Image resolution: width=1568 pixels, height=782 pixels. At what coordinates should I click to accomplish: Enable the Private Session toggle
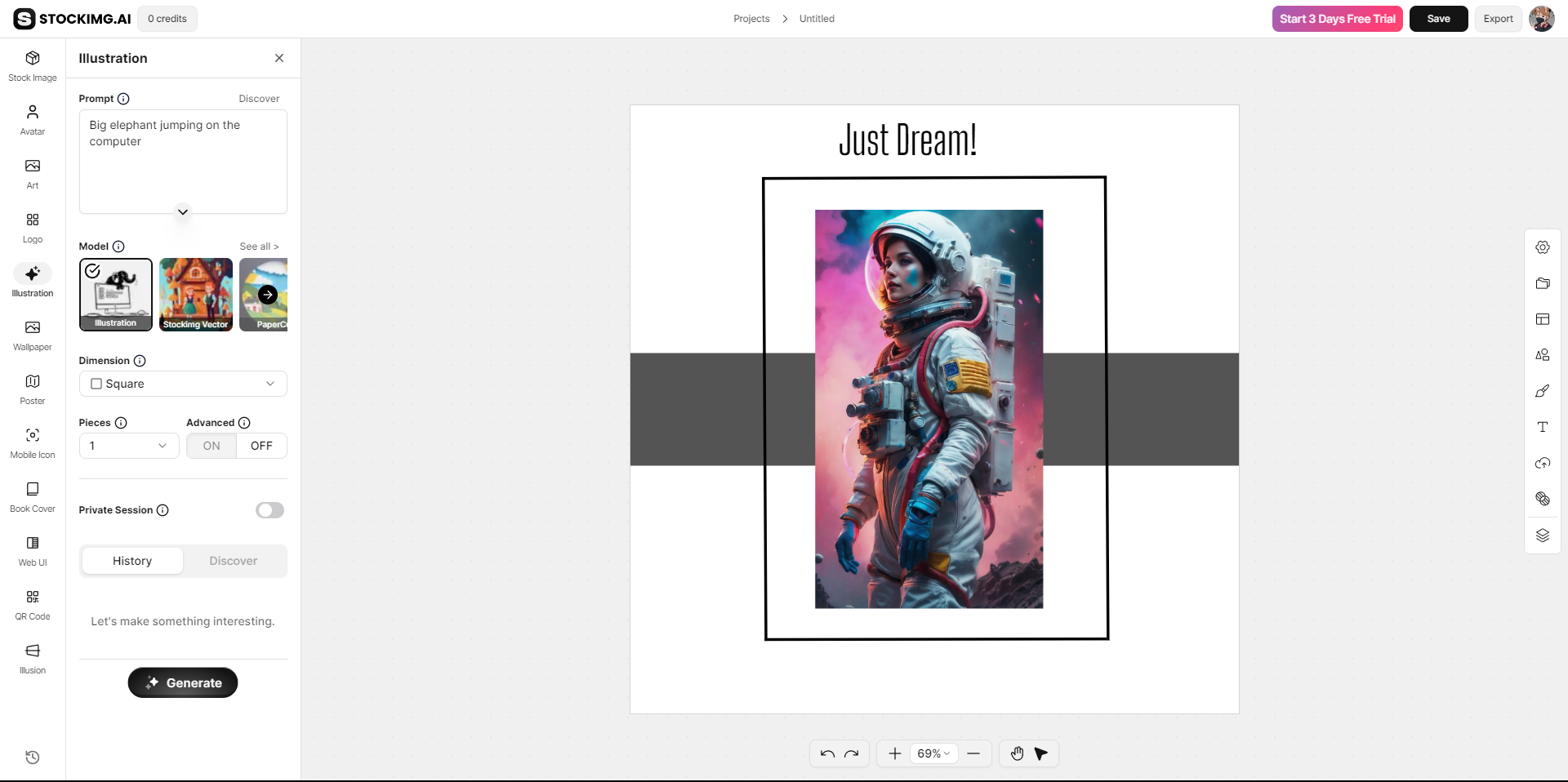click(x=269, y=510)
